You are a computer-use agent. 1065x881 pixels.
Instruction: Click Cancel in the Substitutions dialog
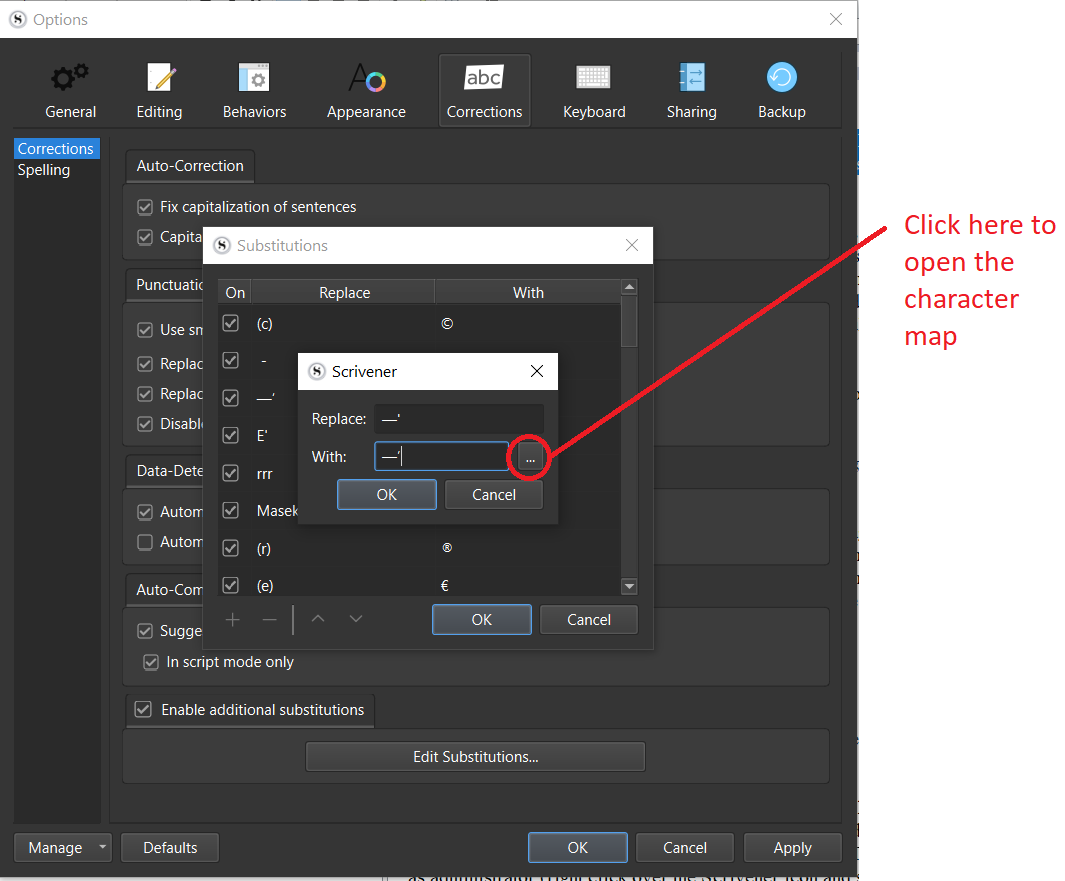(589, 619)
